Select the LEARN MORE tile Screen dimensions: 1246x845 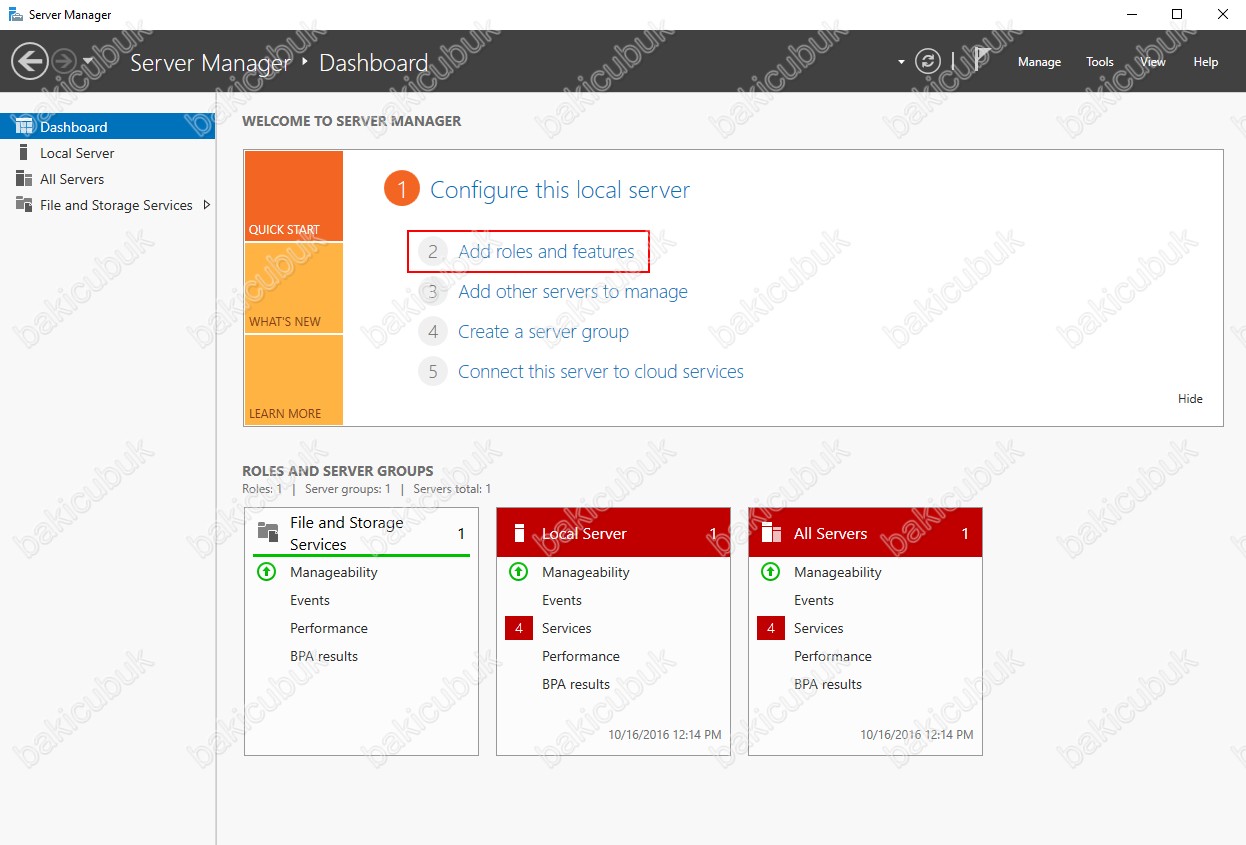point(293,380)
